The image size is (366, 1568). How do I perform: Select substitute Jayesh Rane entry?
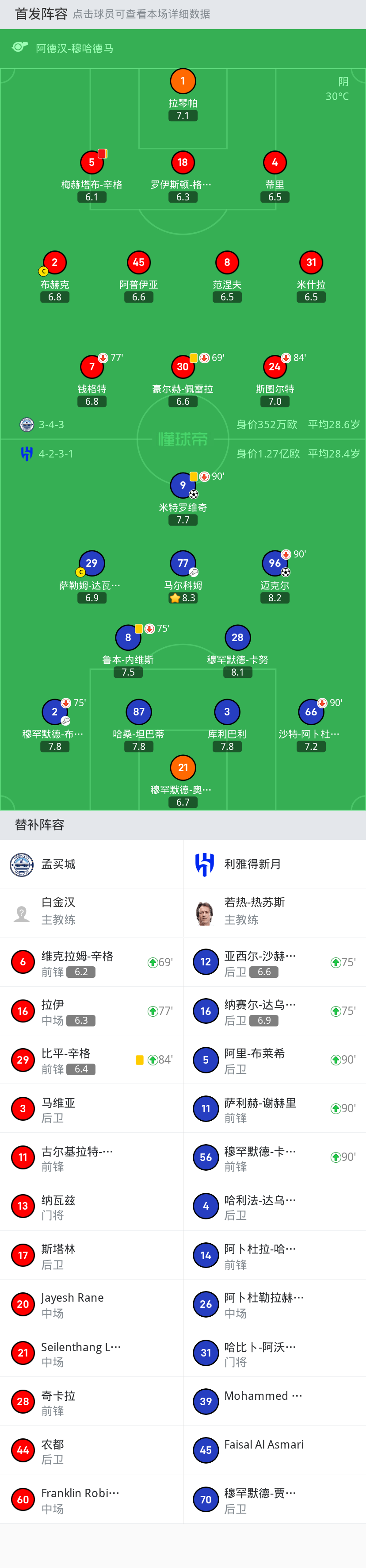point(91,1304)
